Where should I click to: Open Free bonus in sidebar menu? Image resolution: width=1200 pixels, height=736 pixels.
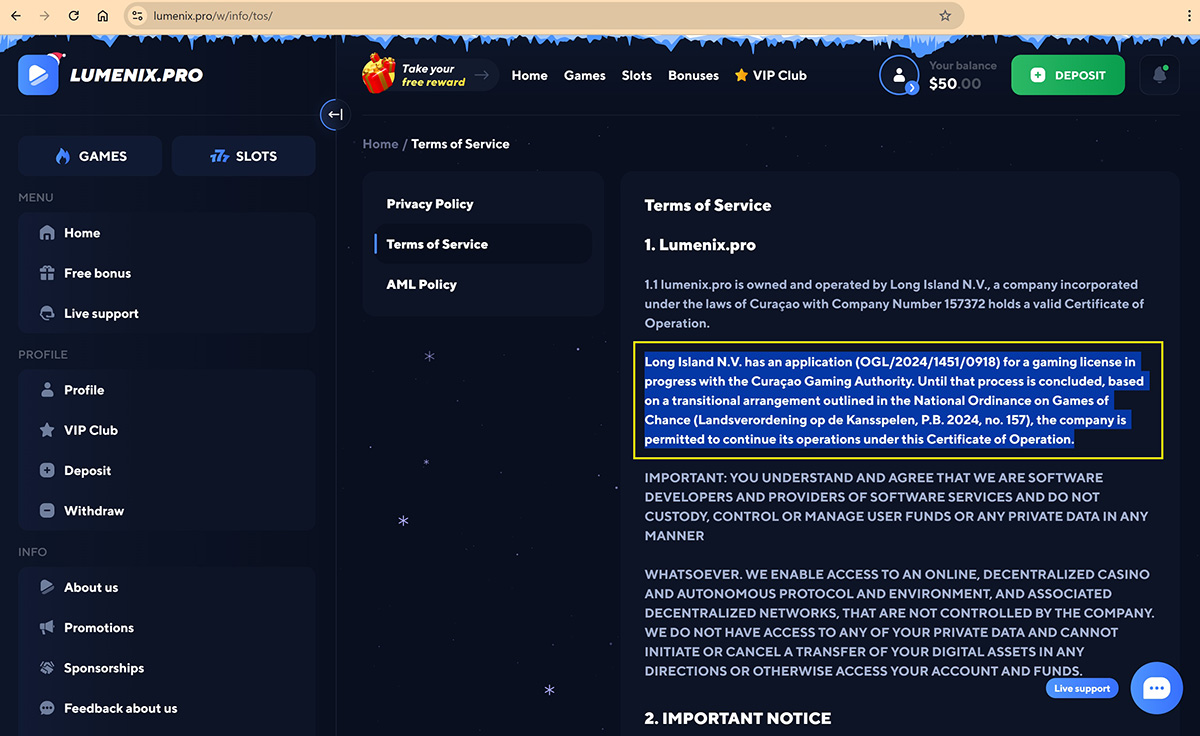[97, 273]
